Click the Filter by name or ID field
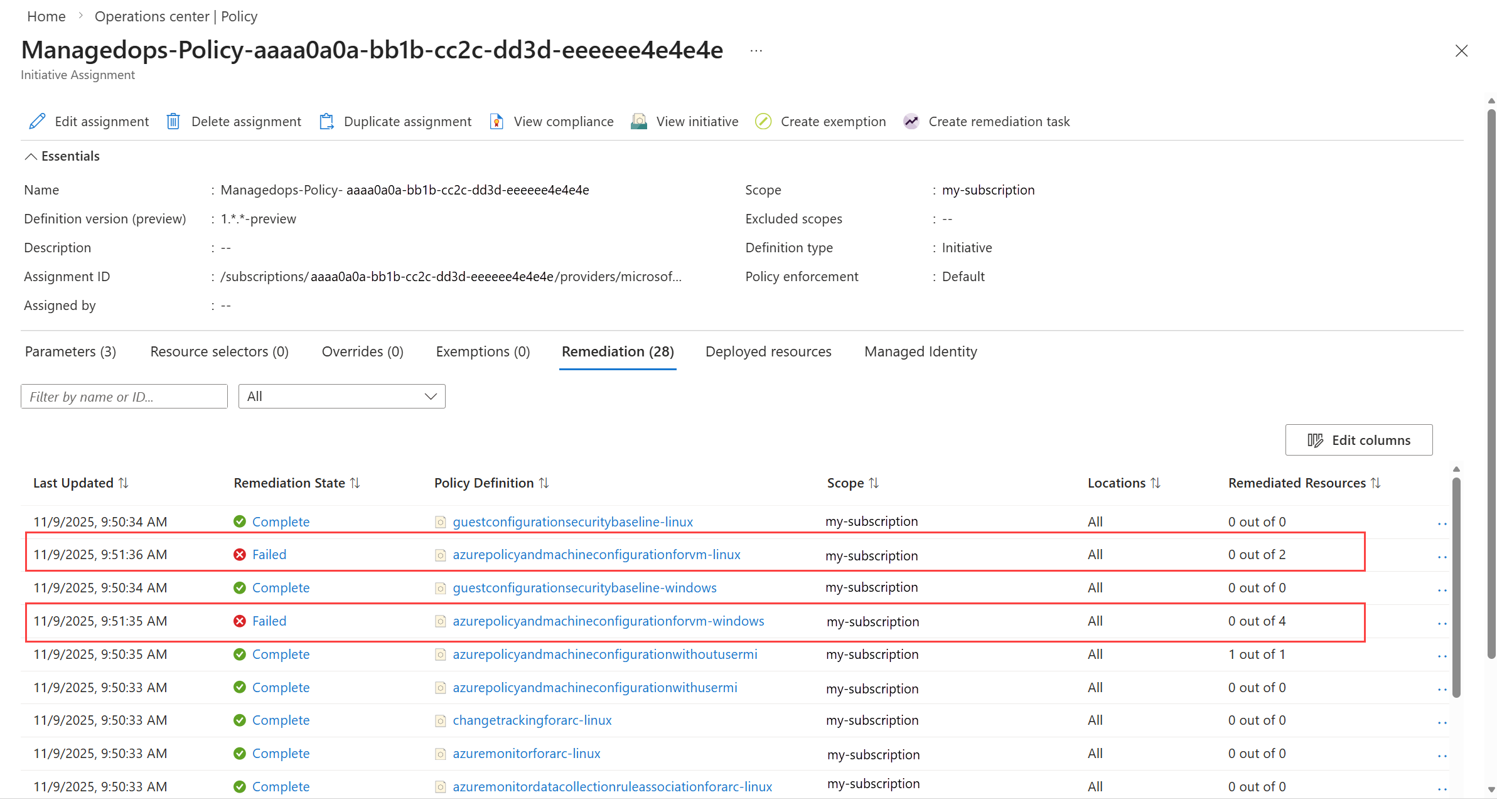 pos(124,397)
